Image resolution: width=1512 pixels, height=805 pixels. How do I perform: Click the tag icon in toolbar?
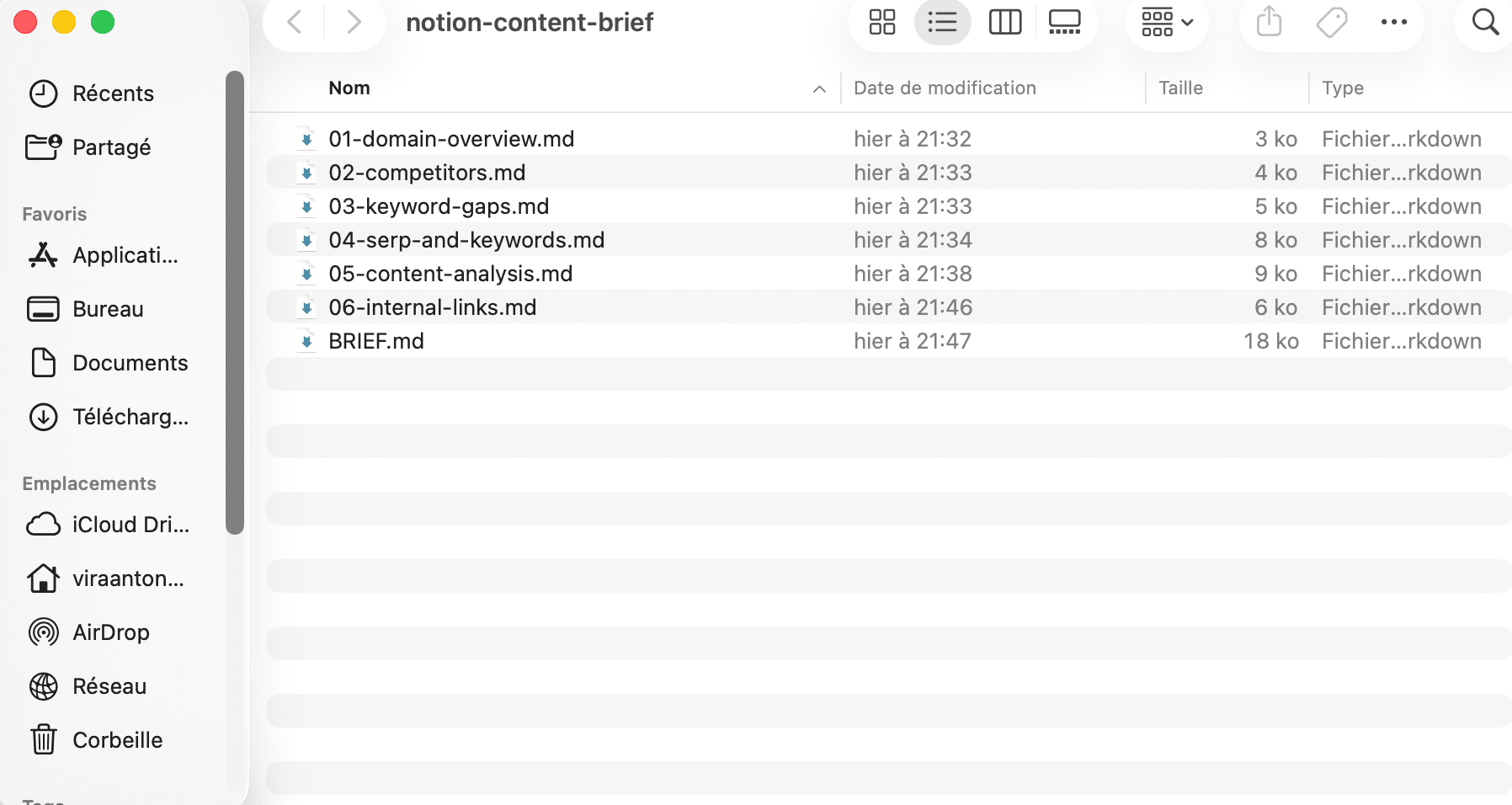[1331, 23]
